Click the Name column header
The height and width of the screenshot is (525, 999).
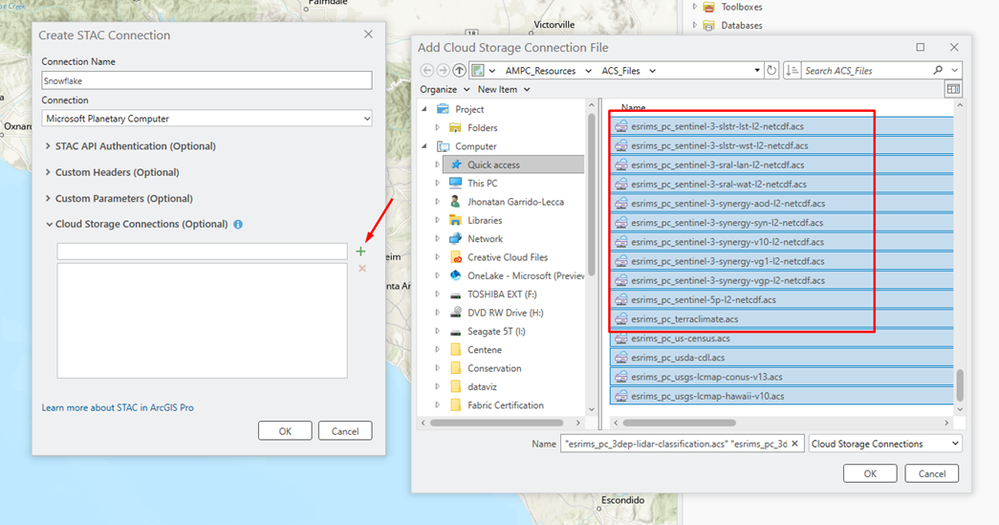[x=633, y=107]
